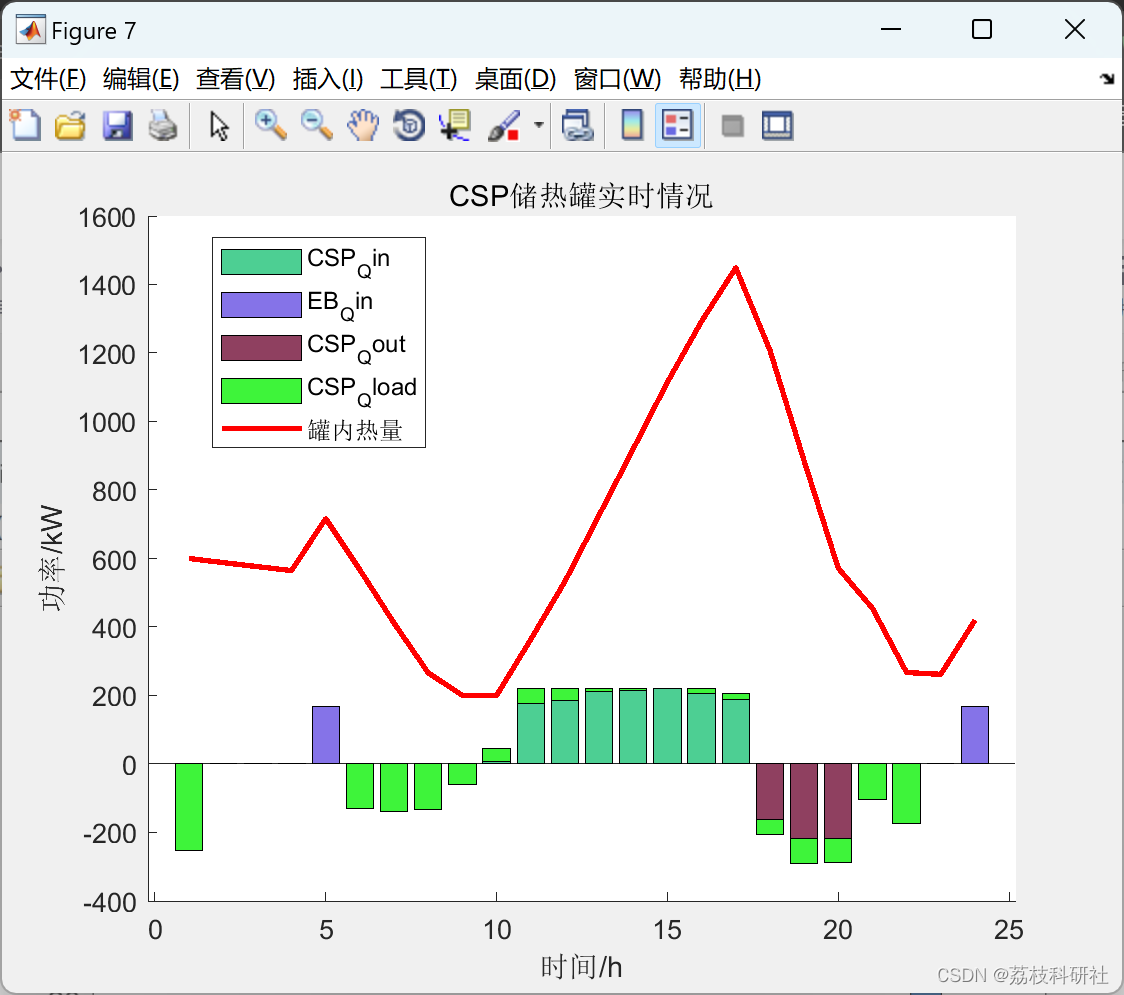The height and width of the screenshot is (995, 1124).
Task: Save the figure with floppy disk icon
Action: pos(117,125)
